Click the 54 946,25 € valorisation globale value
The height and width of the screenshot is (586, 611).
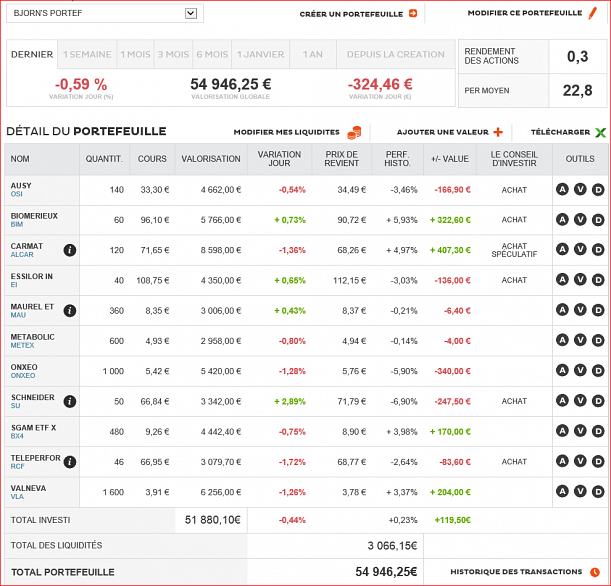231,84
